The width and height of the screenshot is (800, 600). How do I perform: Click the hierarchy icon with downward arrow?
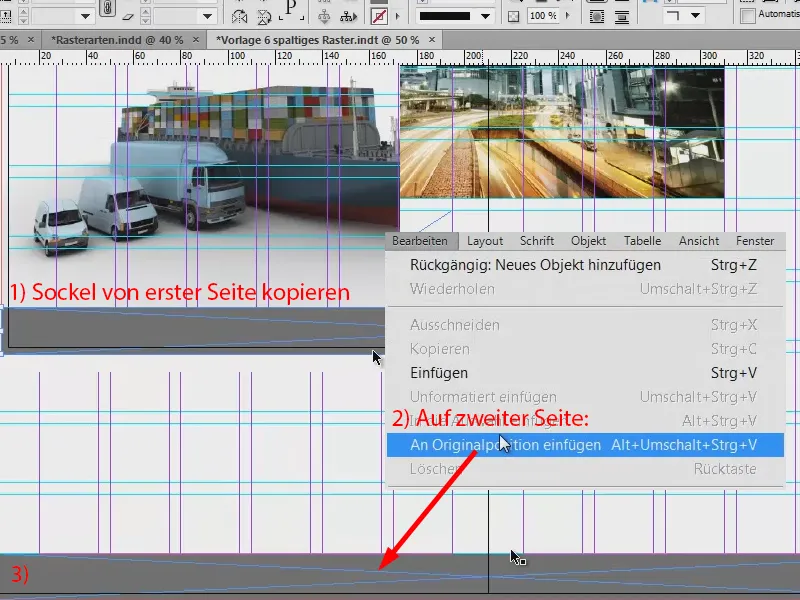324,16
